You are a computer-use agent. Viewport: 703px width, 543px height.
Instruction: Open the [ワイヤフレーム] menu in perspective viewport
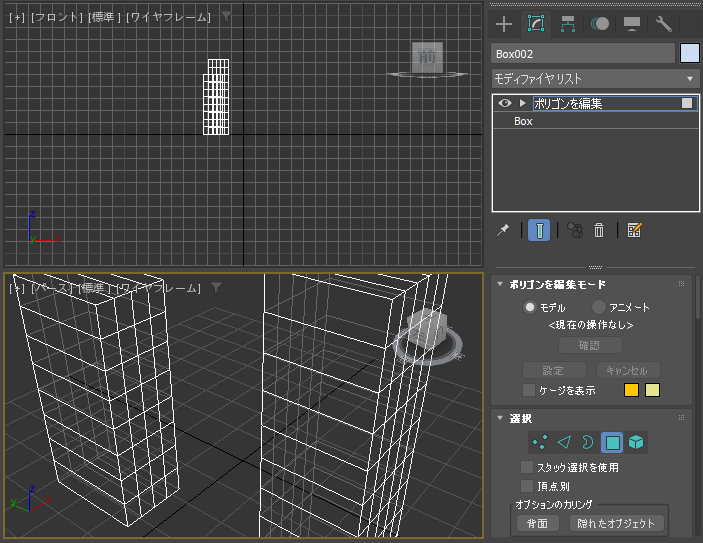click(159, 288)
